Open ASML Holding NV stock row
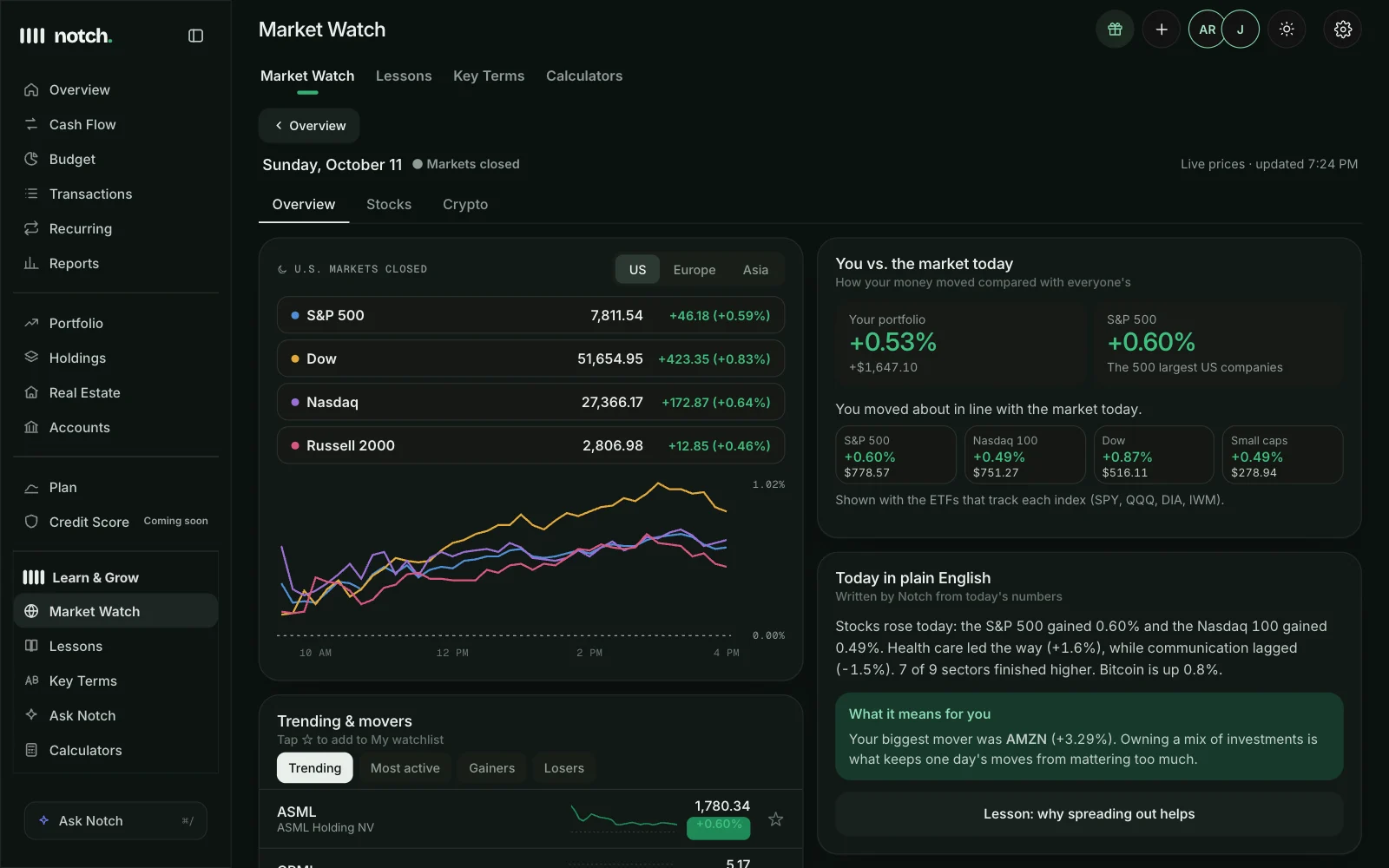 click(530, 819)
